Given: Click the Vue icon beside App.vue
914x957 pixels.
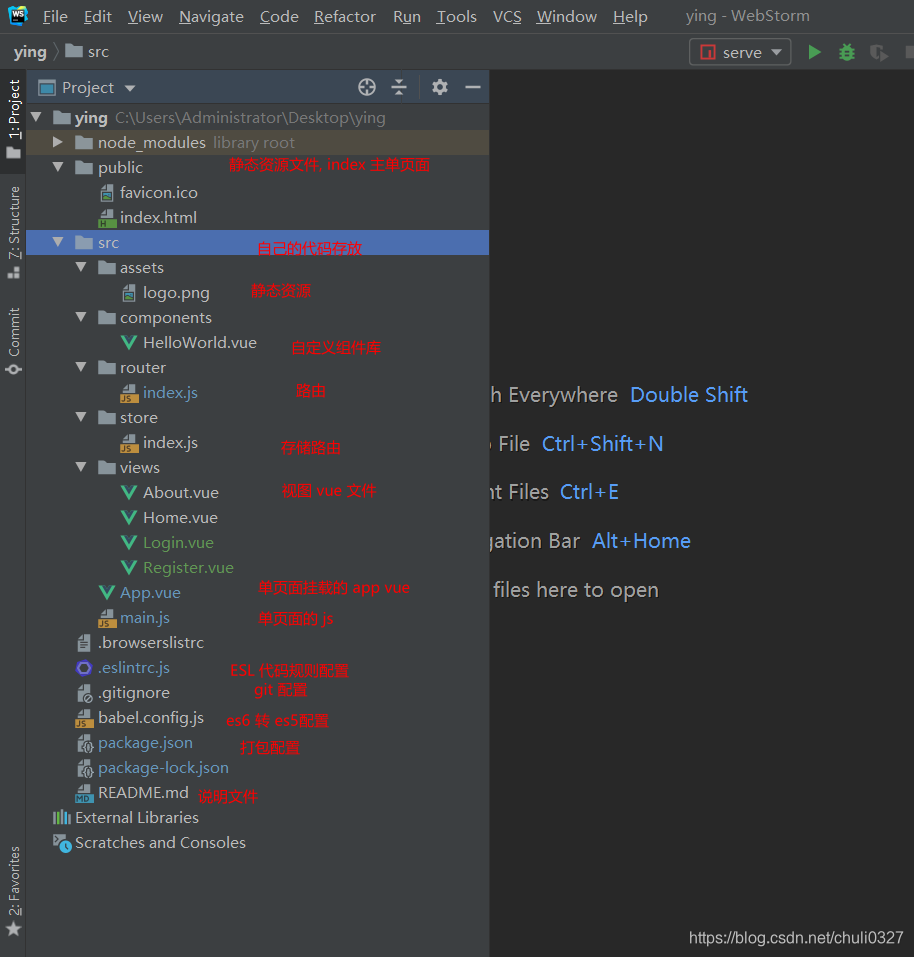Looking at the screenshot, I should tap(107, 593).
